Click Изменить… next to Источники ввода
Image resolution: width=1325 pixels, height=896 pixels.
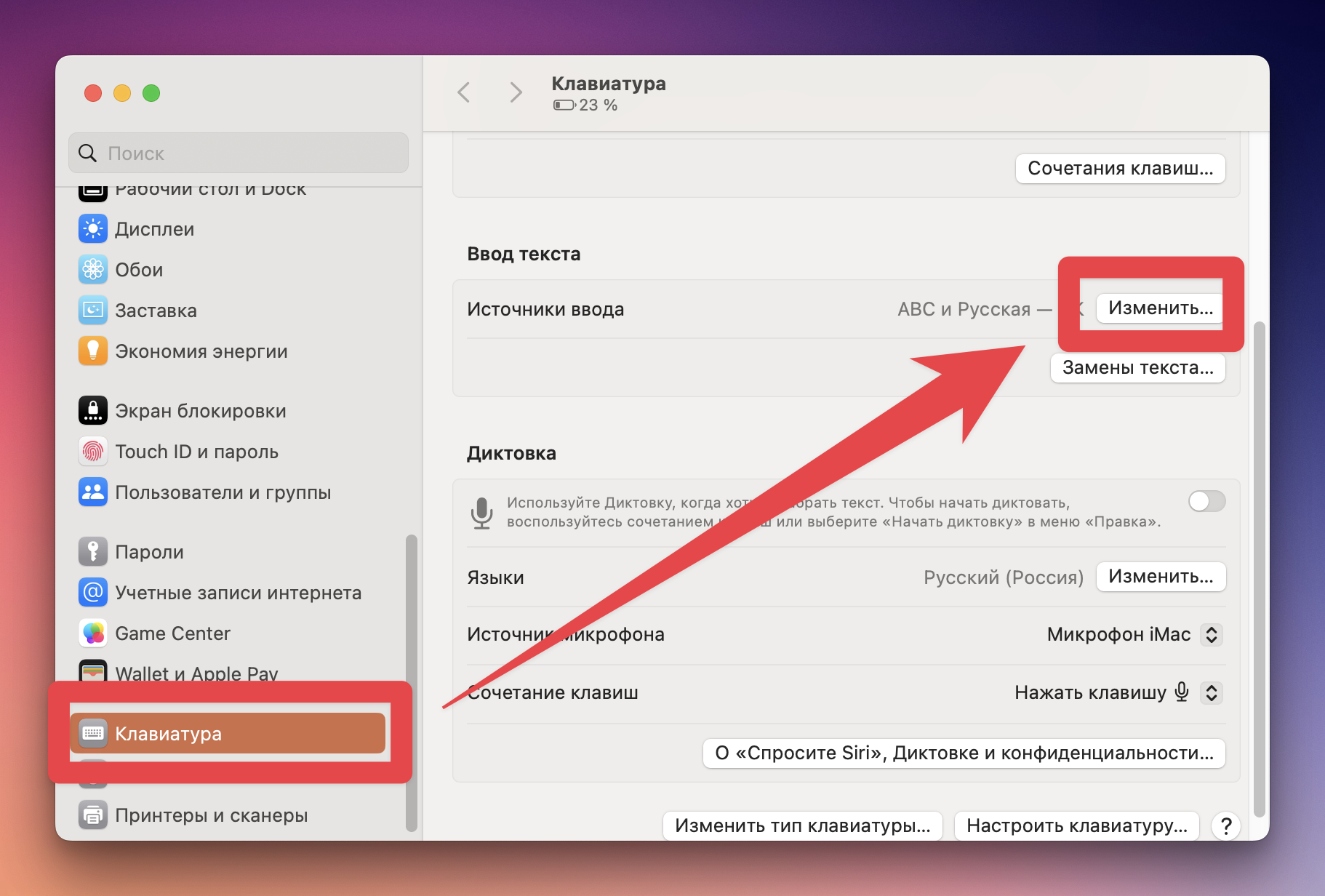click(x=1161, y=308)
